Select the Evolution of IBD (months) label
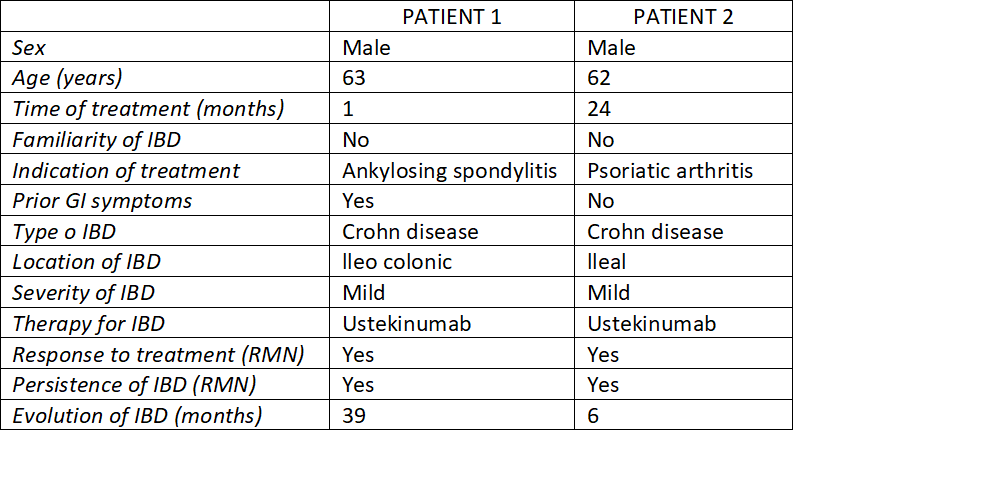 137,416
